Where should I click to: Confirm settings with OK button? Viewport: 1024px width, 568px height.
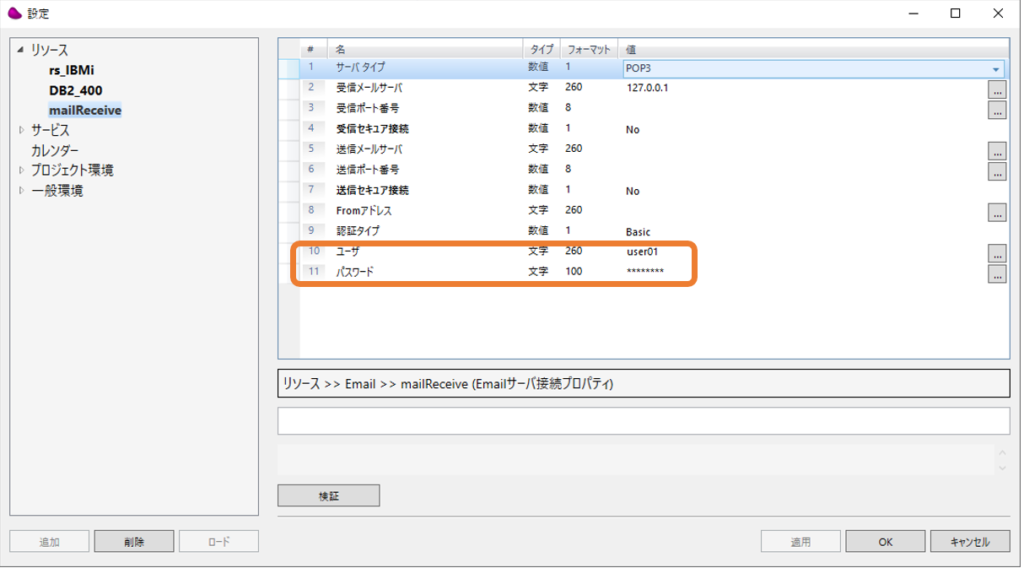886,541
